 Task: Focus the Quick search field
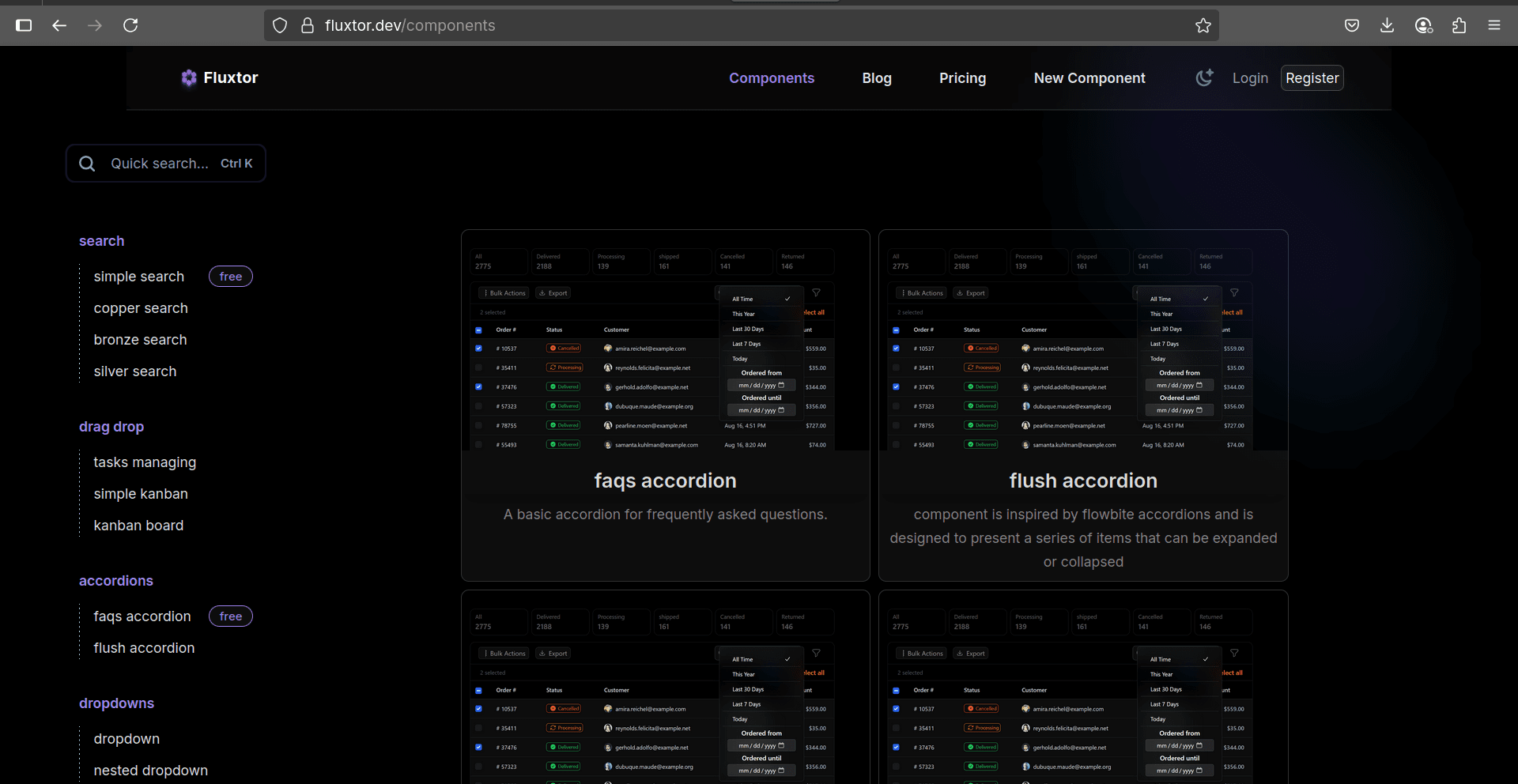[166, 164]
